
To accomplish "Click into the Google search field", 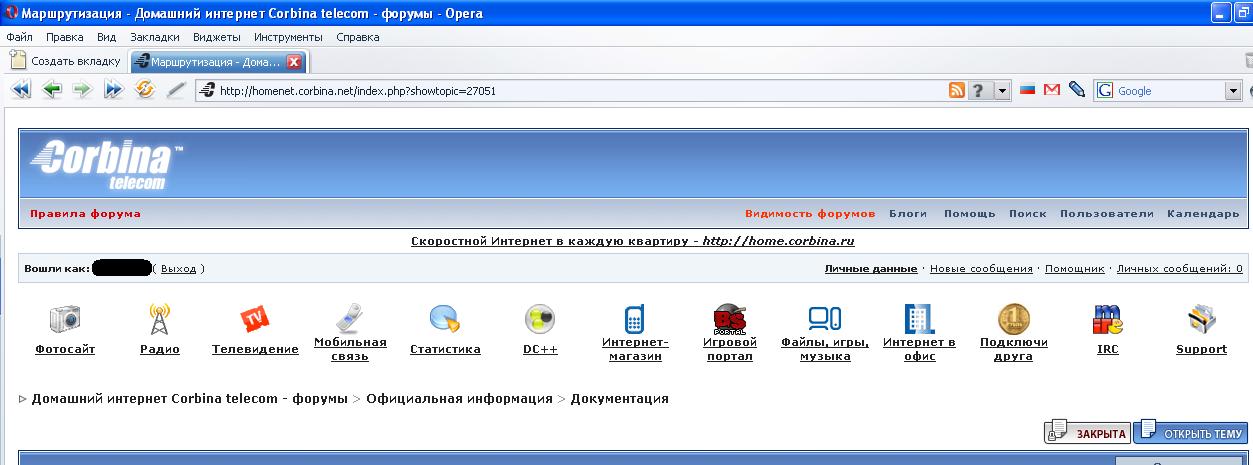I will 1170,91.
